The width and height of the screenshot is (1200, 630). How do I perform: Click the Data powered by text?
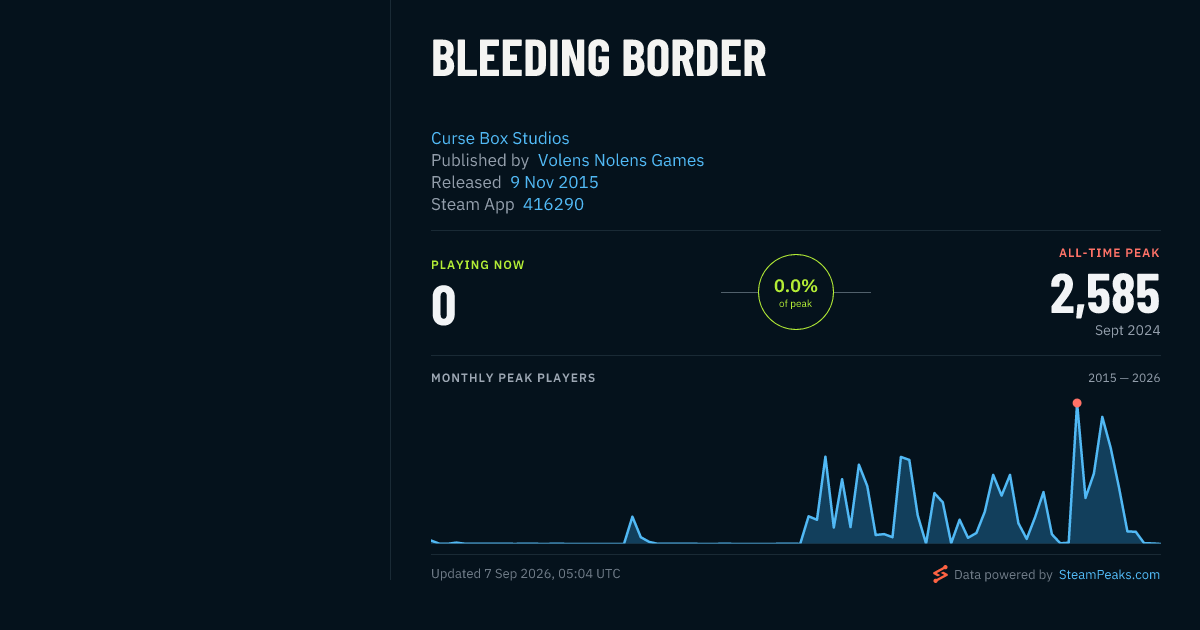point(1003,575)
